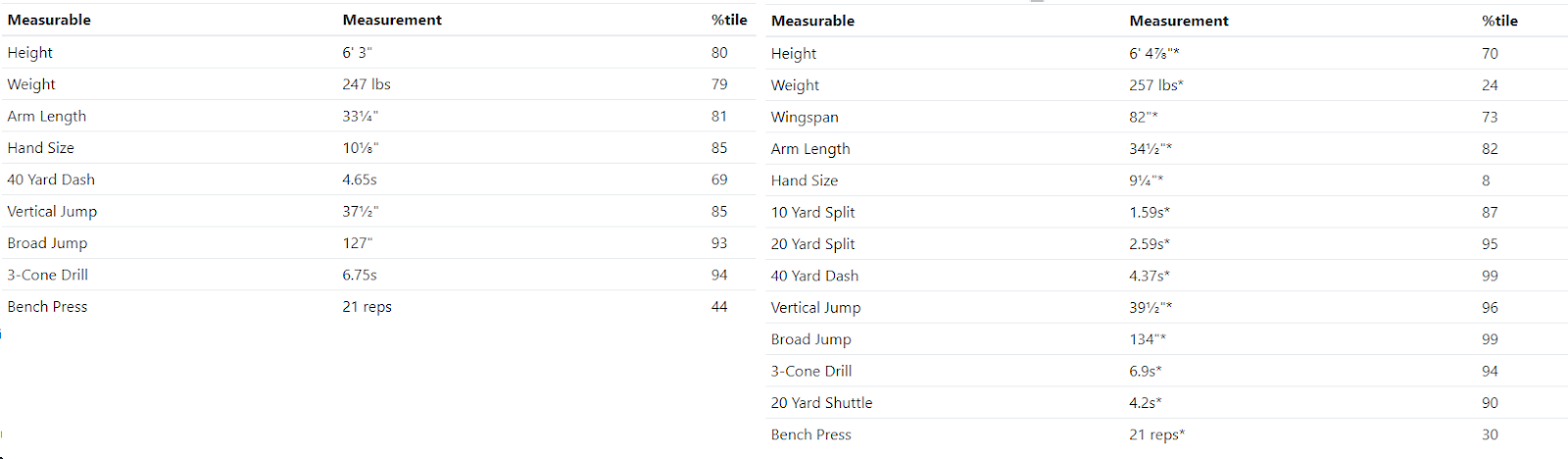Click the left table's %tile column header
The height and width of the screenshot is (459, 1568).
pyautogui.click(x=729, y=20)
